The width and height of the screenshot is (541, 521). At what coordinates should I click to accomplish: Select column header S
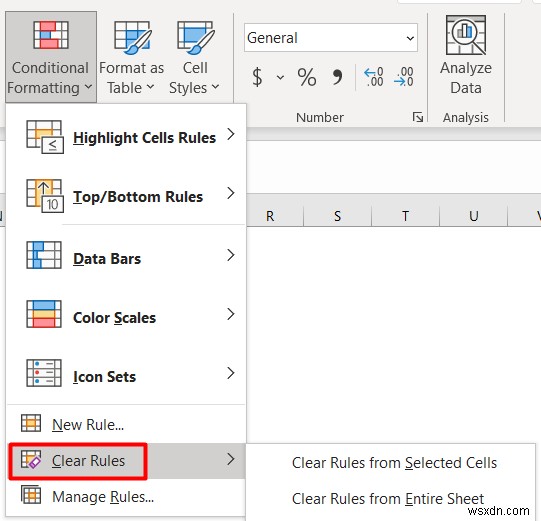pyautogui.click(x=337, y=216)
